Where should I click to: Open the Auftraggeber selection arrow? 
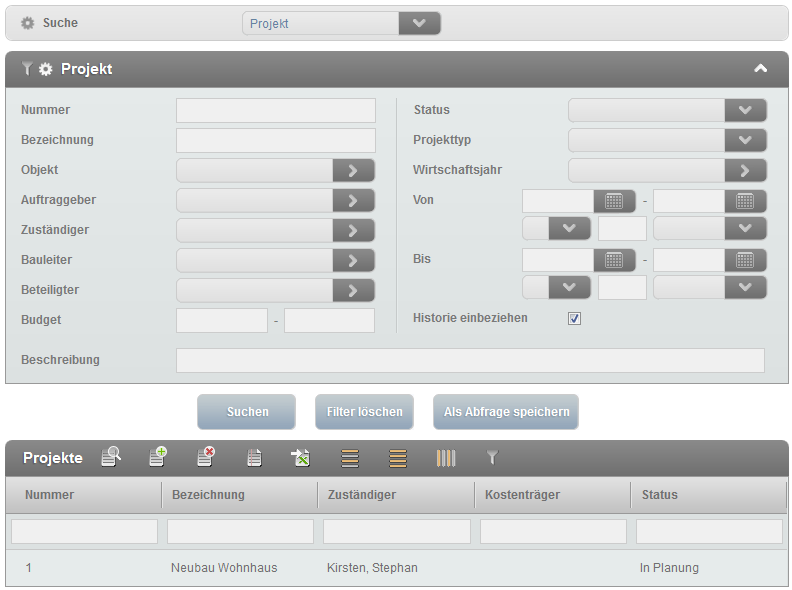[x=353, y=200]
